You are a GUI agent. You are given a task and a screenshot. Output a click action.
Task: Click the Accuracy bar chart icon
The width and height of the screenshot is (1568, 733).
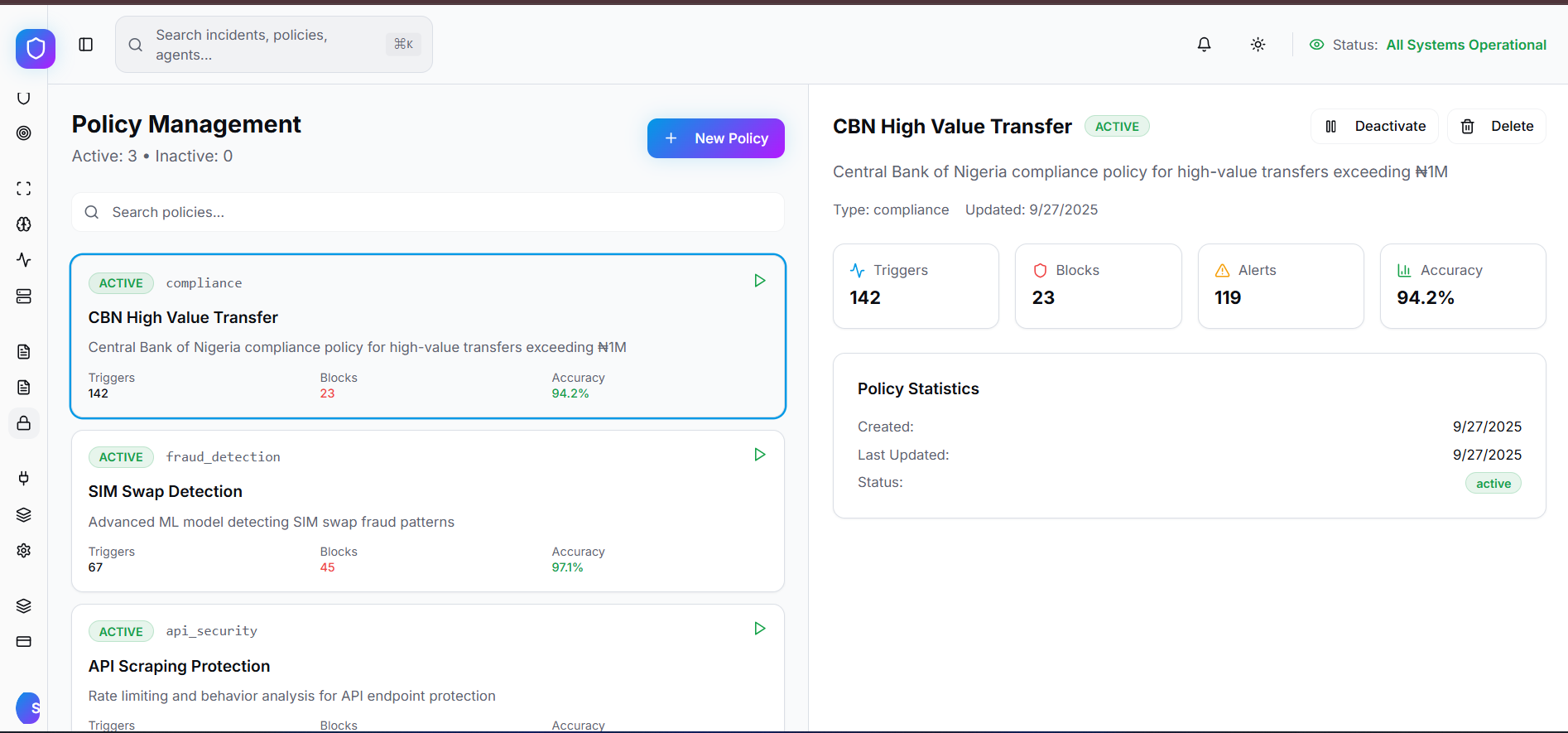pos(1404,271)
